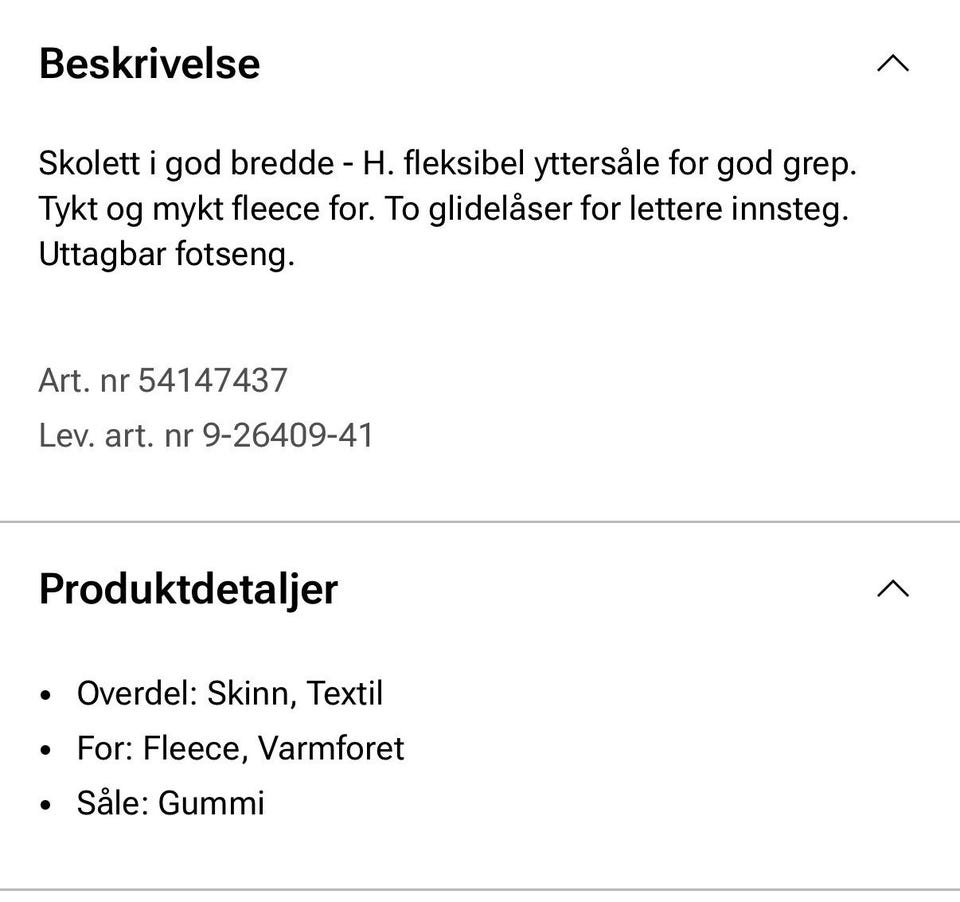Viewport: 960px width, 902px height.
Task: Click the word 'Varmforet'
Action: [331, 748]
